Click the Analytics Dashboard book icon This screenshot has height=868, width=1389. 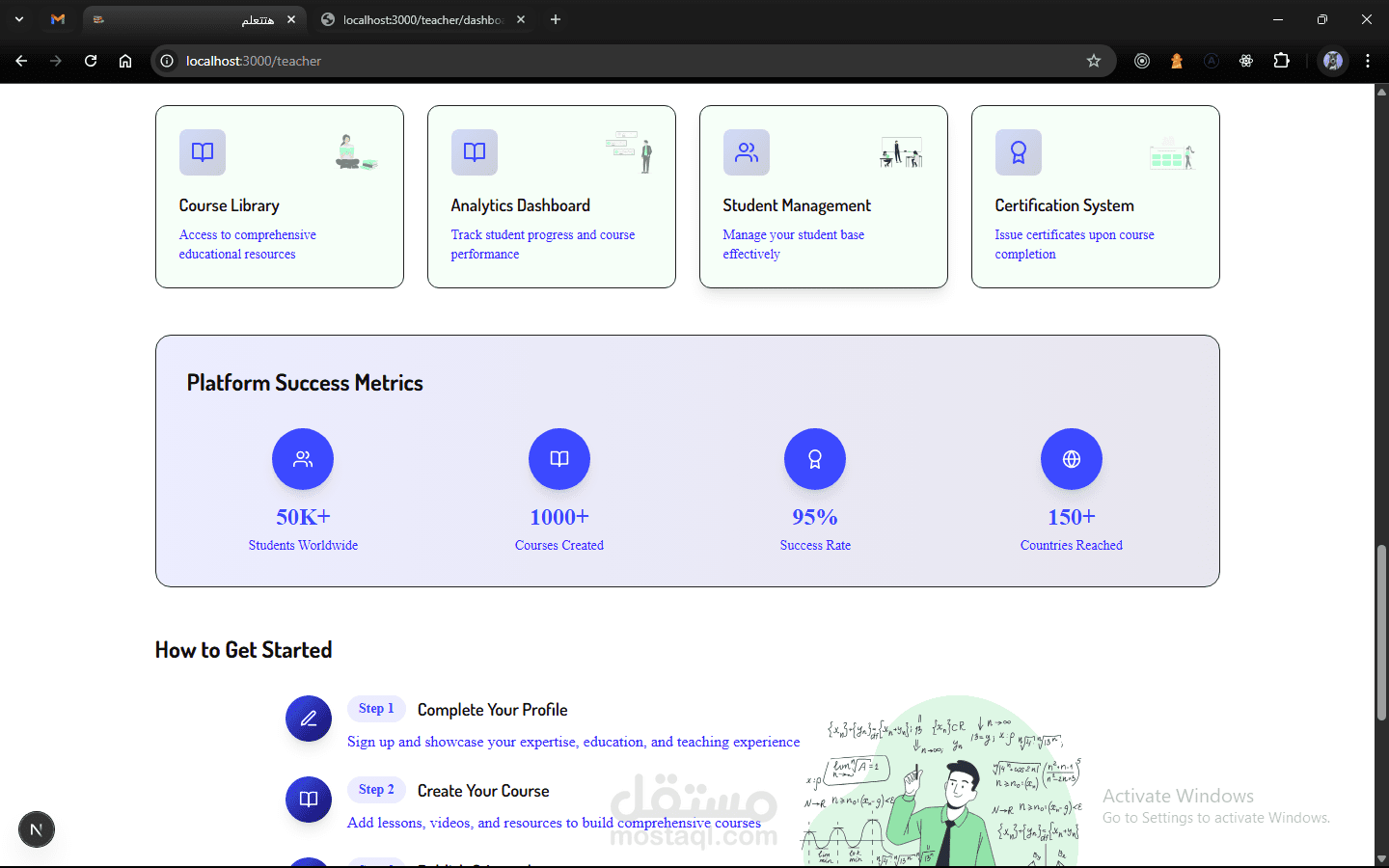tap(475, 152)
